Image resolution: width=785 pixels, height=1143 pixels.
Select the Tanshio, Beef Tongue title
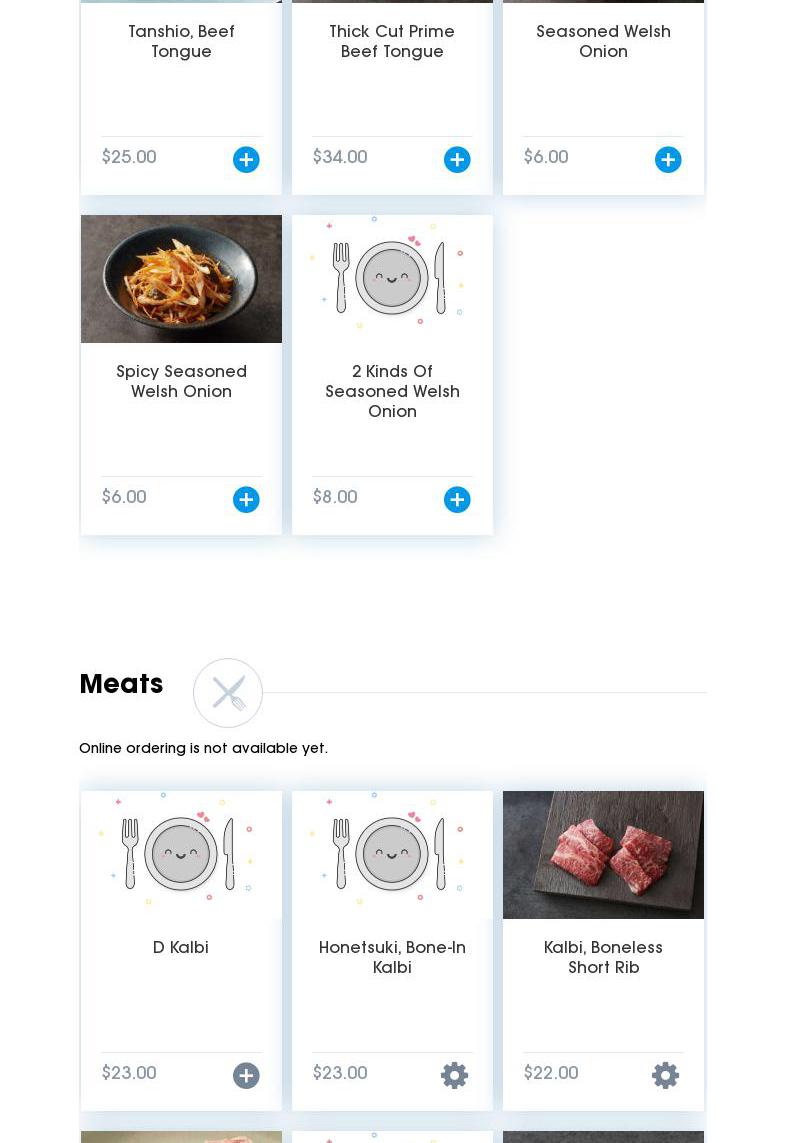tap(181, 42)
